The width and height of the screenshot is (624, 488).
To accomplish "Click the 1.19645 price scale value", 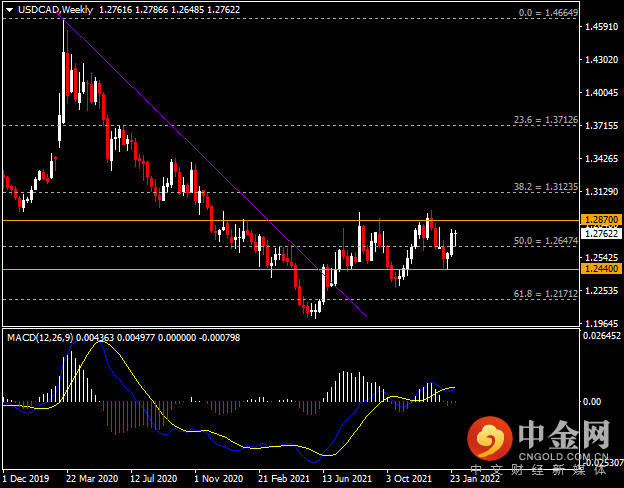I will pos(601,323).
